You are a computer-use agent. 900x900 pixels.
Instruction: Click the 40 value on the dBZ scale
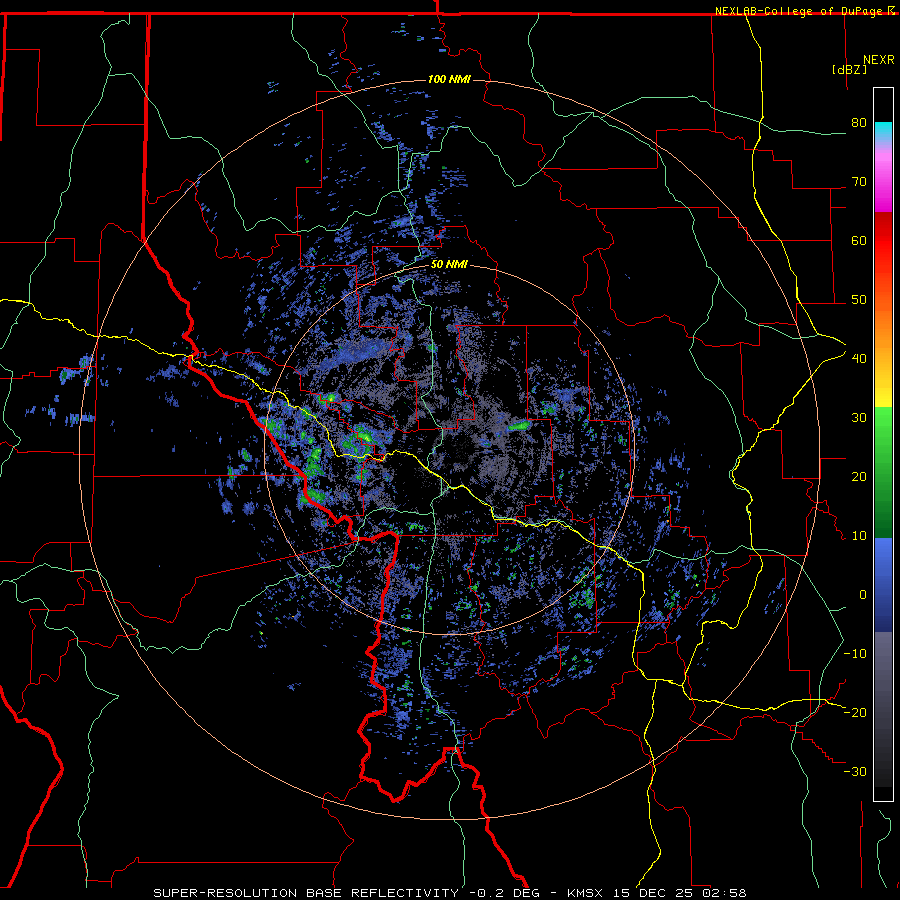click(x=859, y=358)
